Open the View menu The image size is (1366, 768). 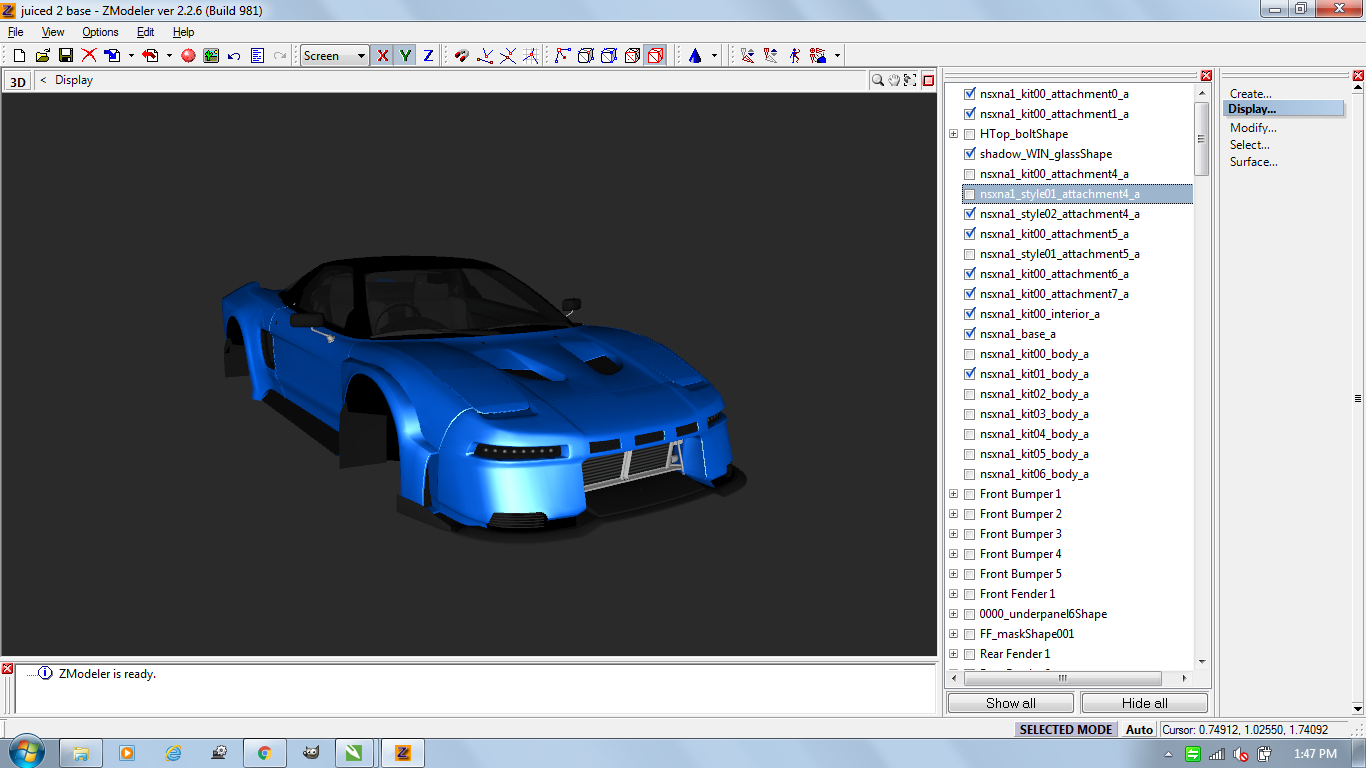point(53,32)
